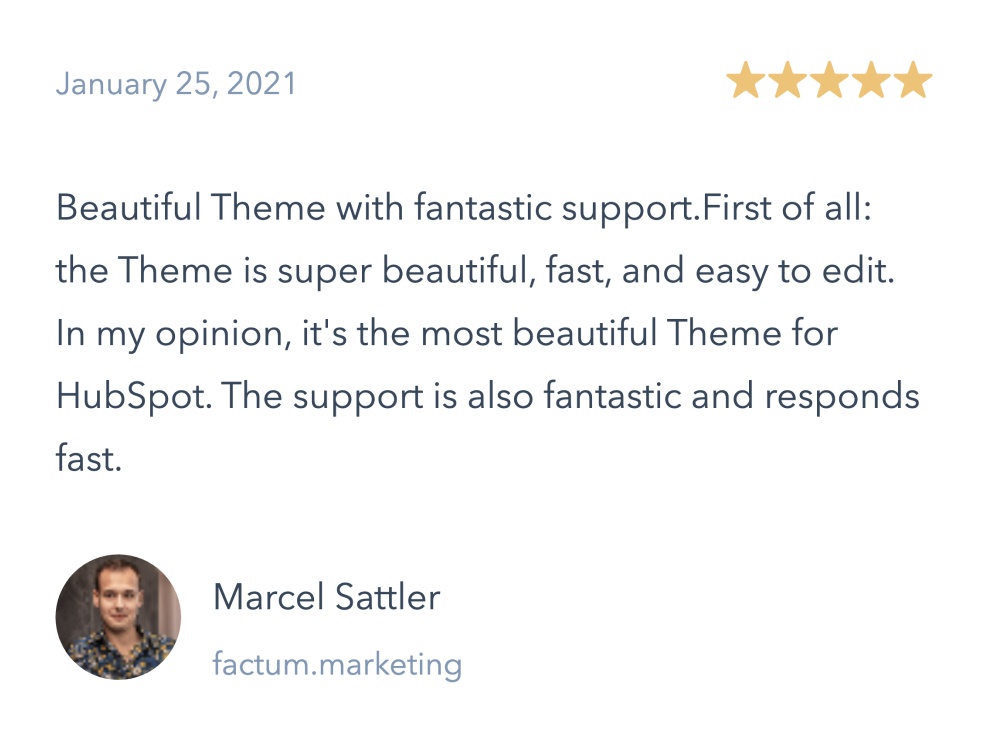Select the fifth and last rating star
992x754 pixels.
914,80
